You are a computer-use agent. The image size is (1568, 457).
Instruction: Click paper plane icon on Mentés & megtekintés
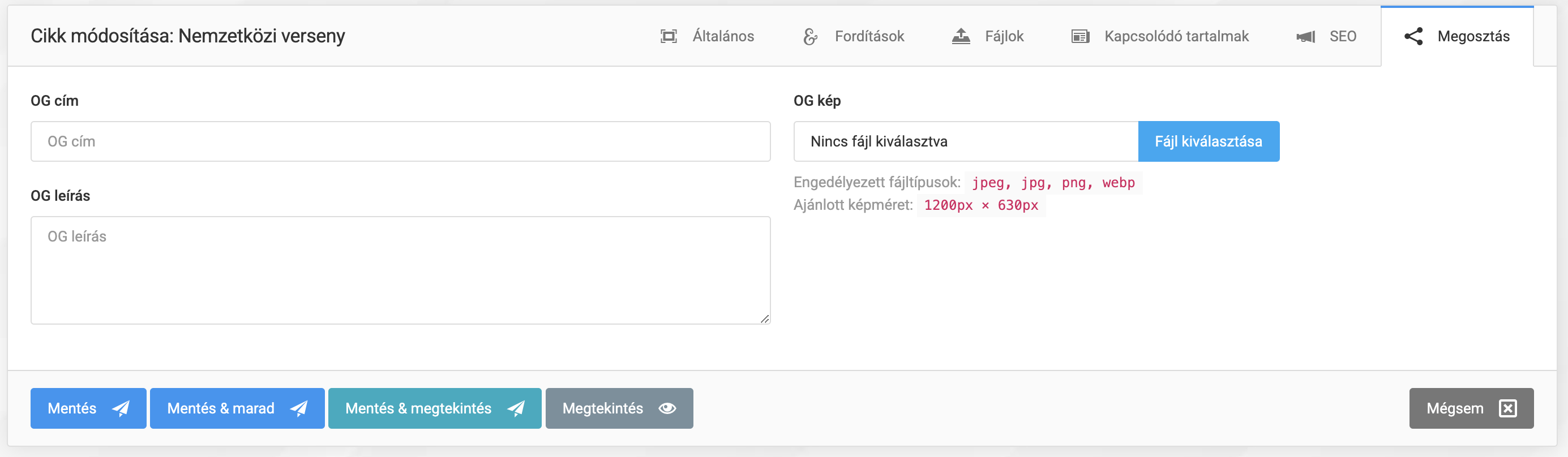(516, 408)
